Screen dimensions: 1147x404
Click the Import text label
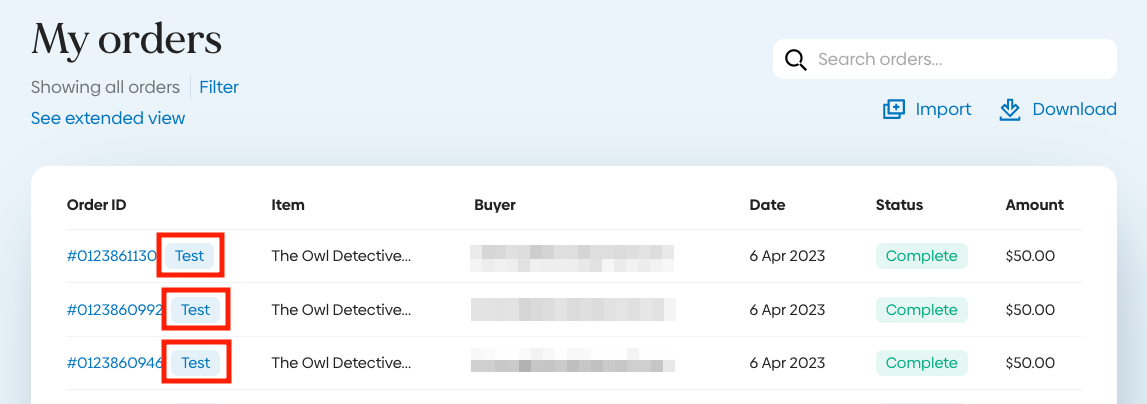pyautogui.click(x=943, y=109)
